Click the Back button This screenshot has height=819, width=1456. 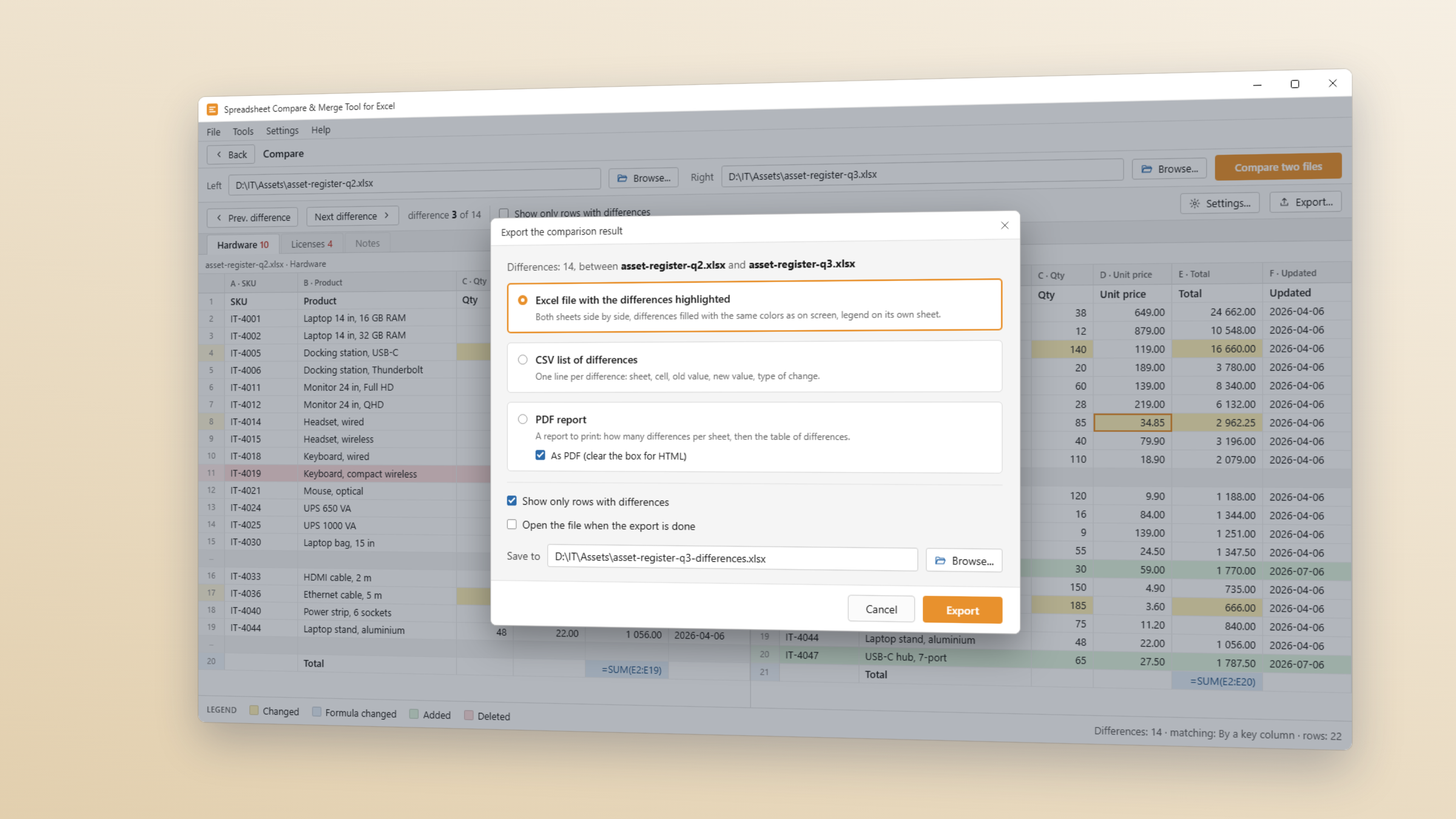click(231, 155)
